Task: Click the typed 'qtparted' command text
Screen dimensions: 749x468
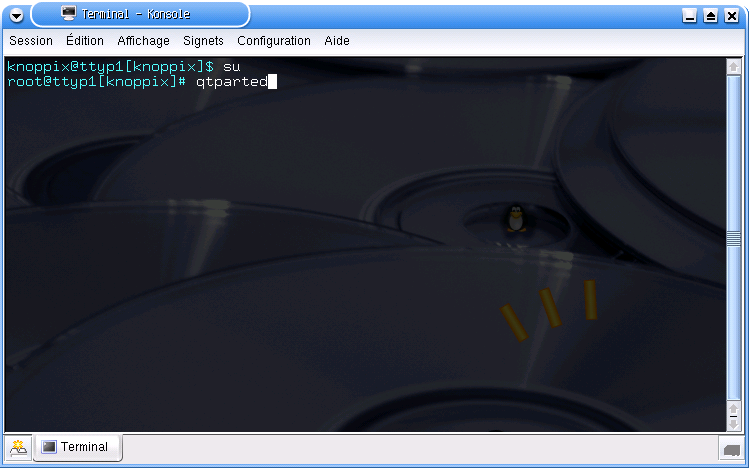Action: point(232,82)
